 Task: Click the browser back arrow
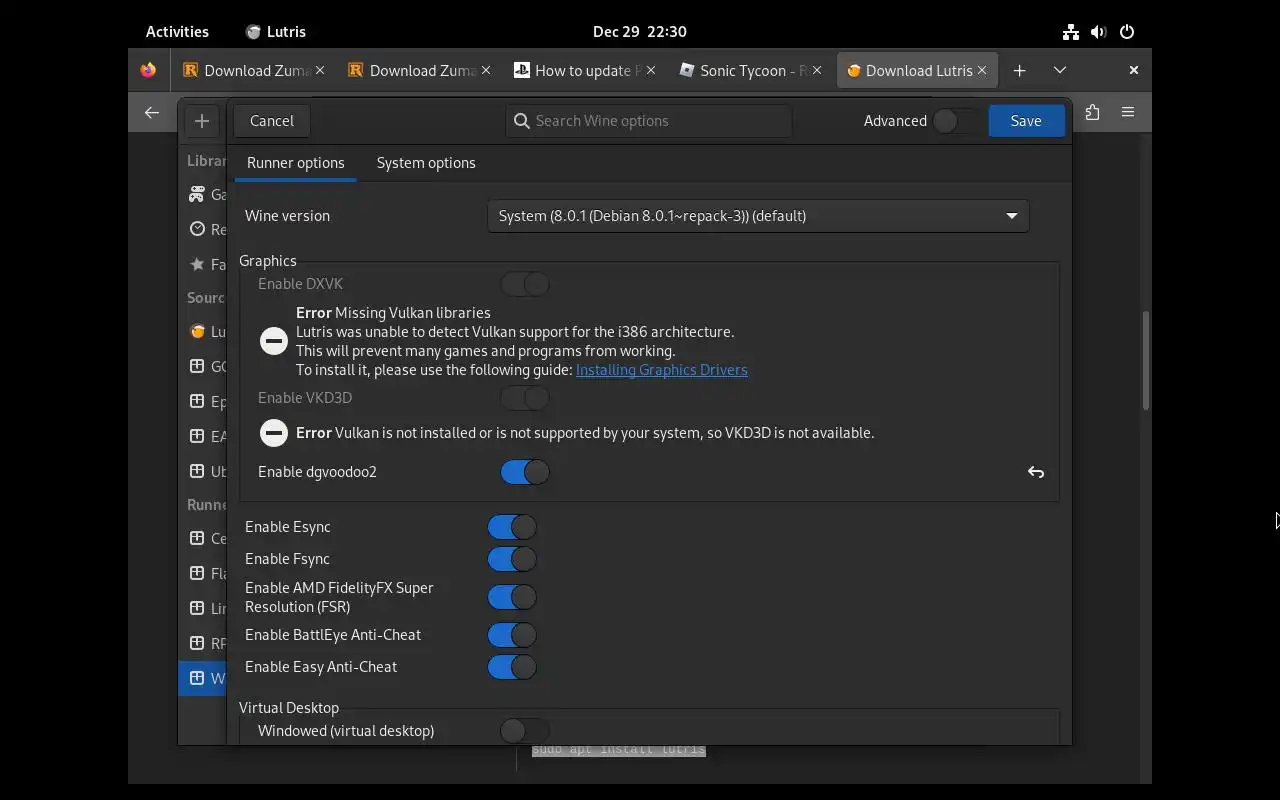152,113
